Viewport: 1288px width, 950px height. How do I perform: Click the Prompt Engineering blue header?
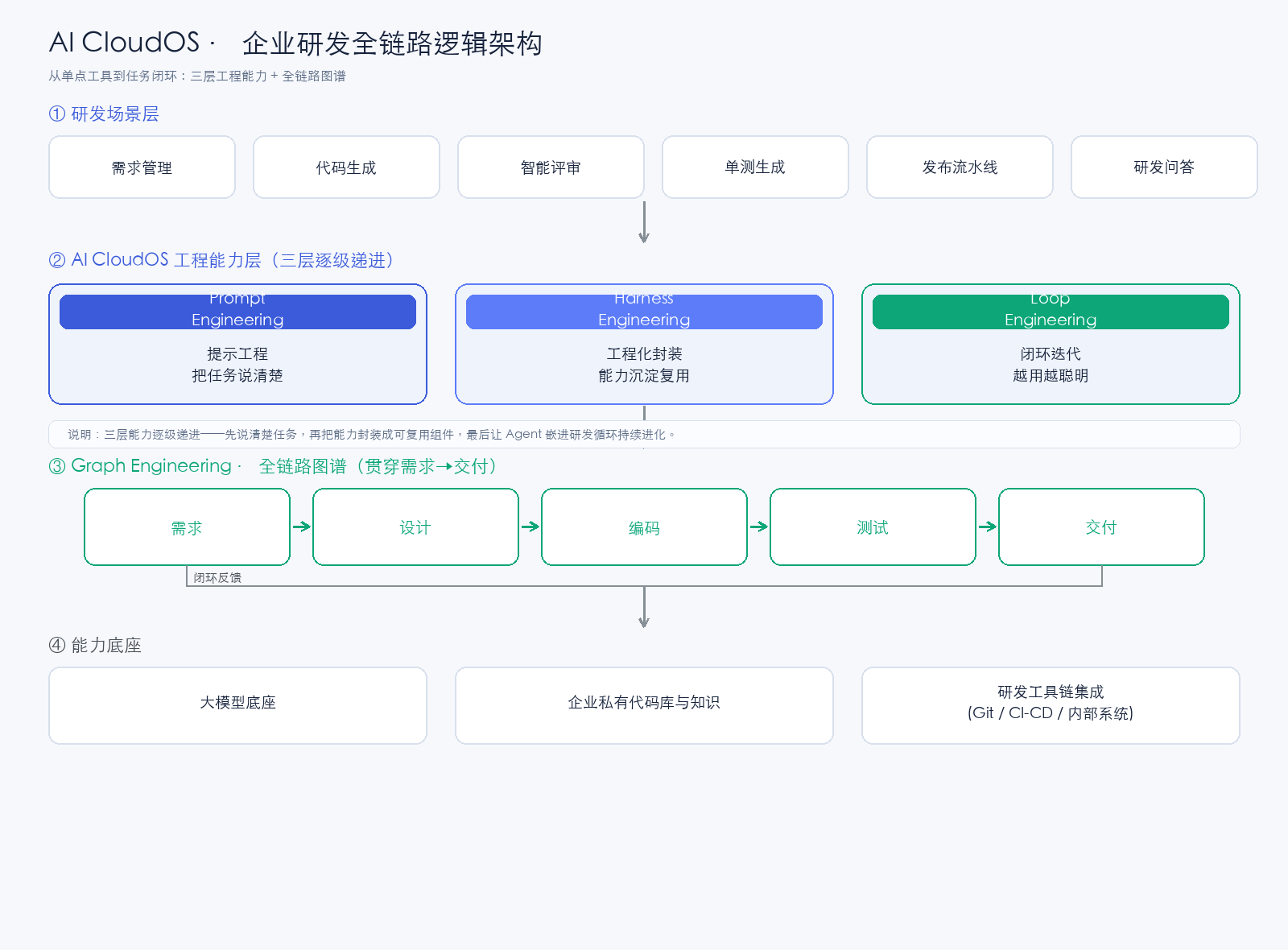237,312
